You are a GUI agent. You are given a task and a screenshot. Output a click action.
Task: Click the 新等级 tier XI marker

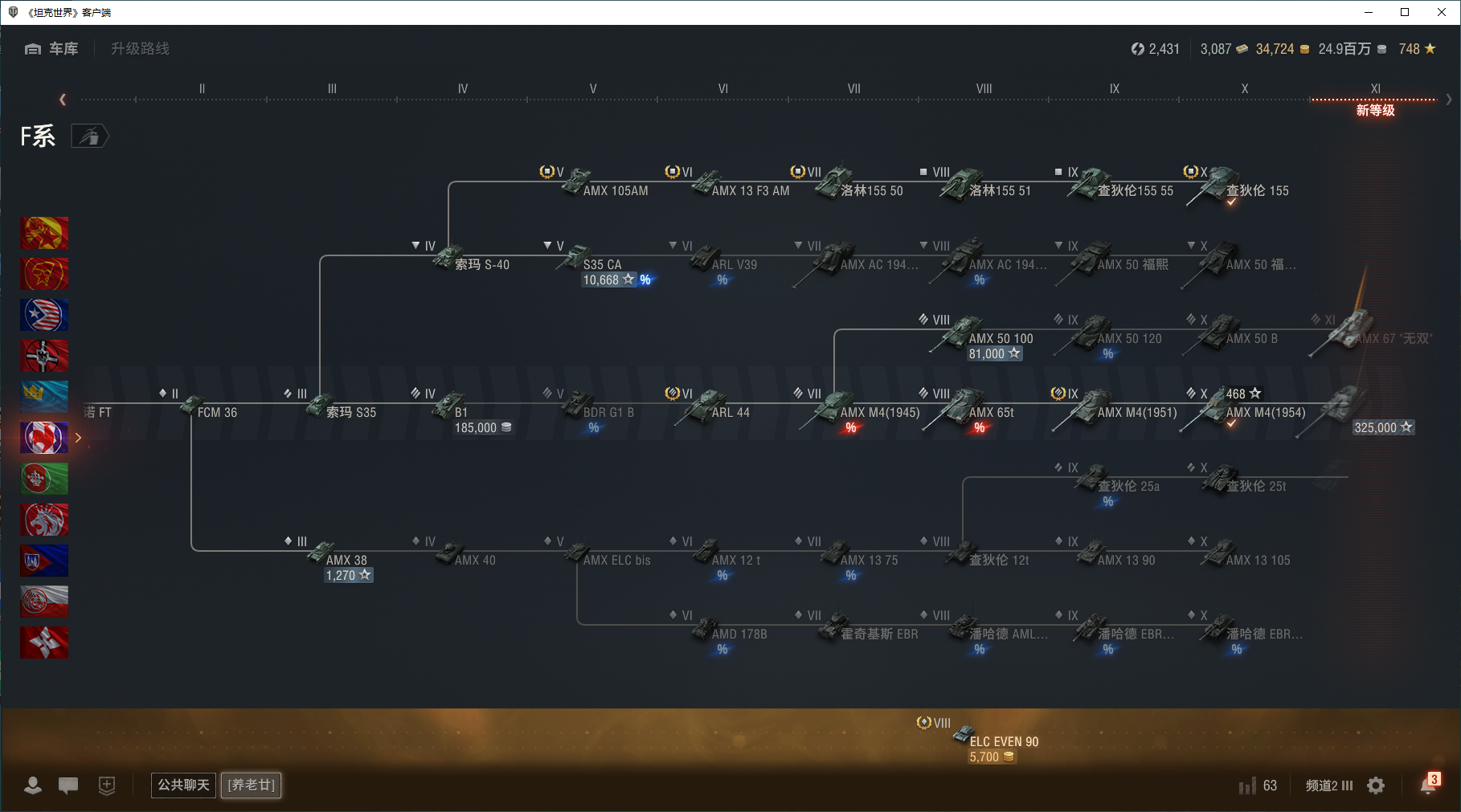(1375, 109)
